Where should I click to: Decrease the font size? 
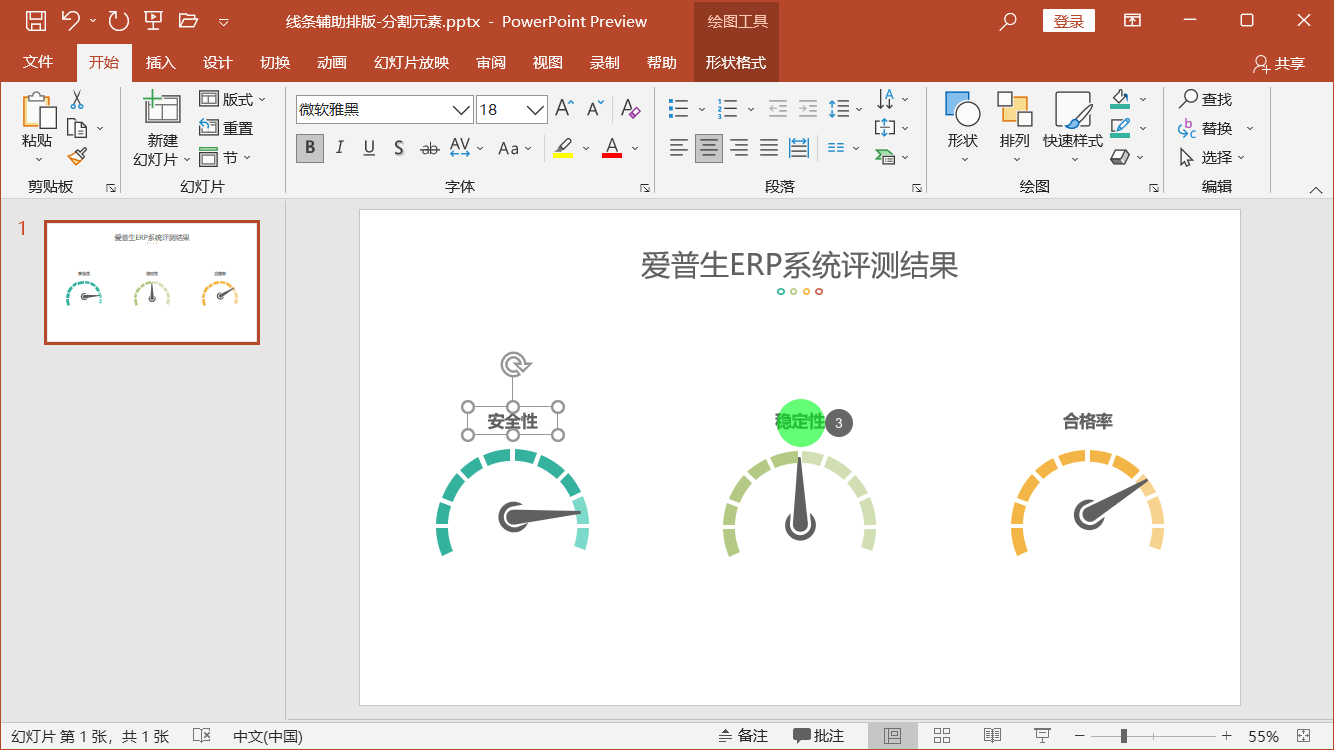pos(596,109)
